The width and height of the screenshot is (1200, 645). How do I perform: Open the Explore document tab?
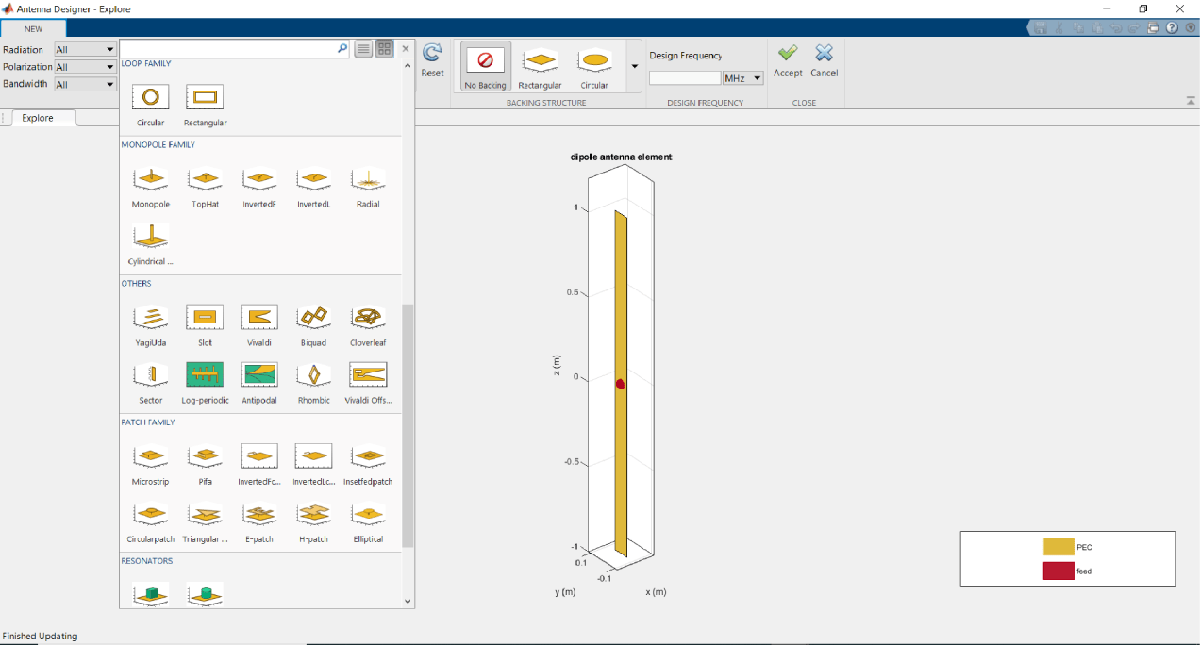point(38,118)
